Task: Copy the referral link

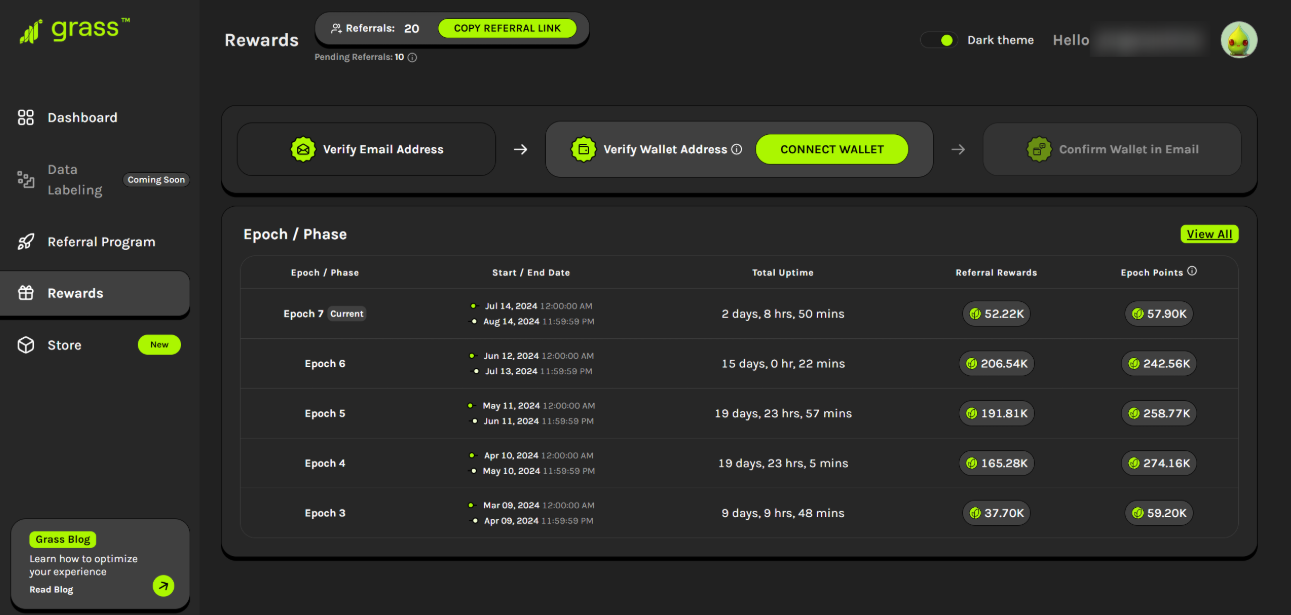Action: click(x=507, y=28)
